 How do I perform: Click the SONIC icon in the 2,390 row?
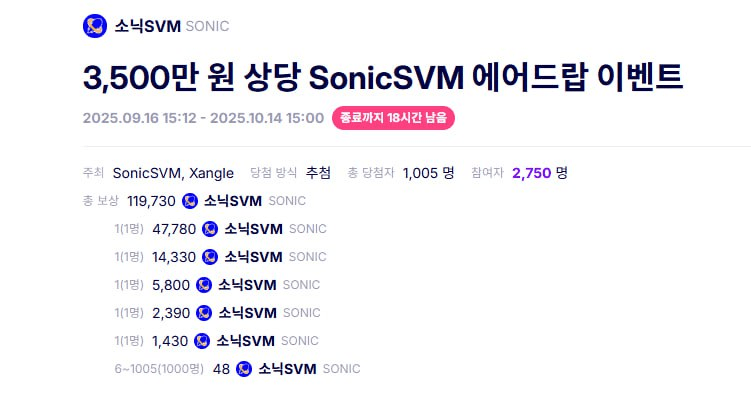pyautogui.click(x=204, y=313)
